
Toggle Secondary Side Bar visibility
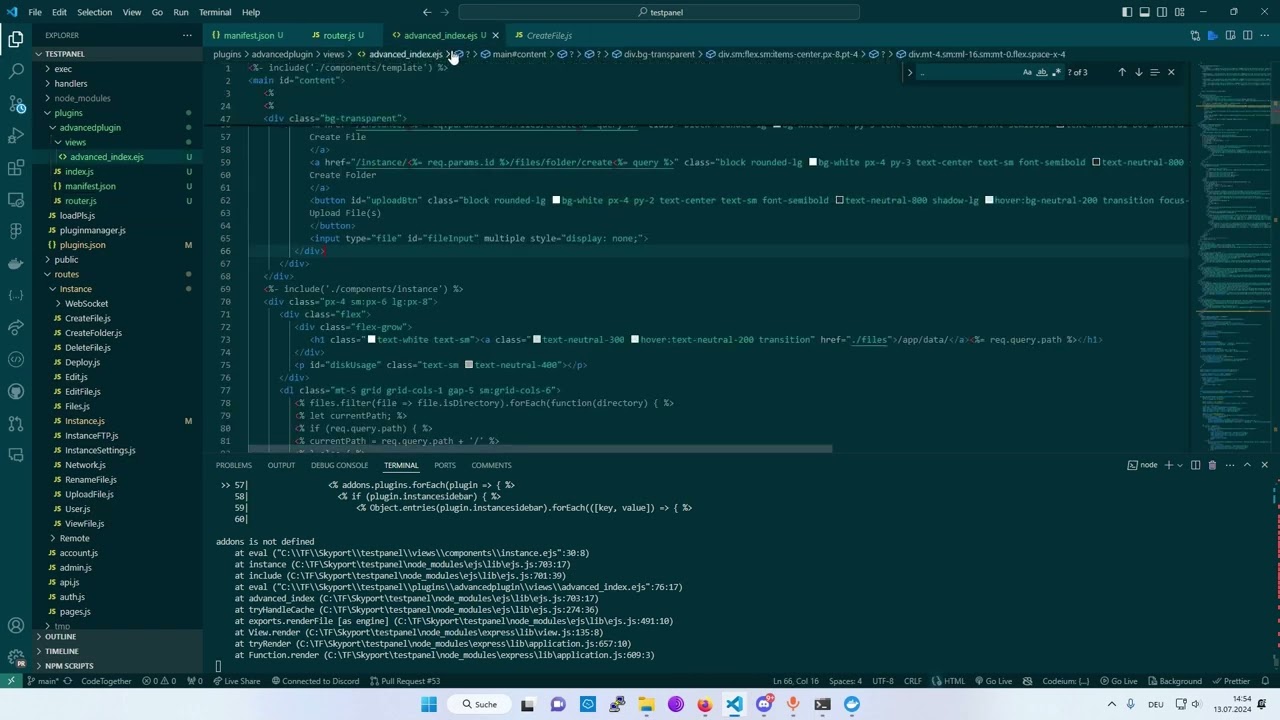pyautogui.click(x=1162, y=12)
